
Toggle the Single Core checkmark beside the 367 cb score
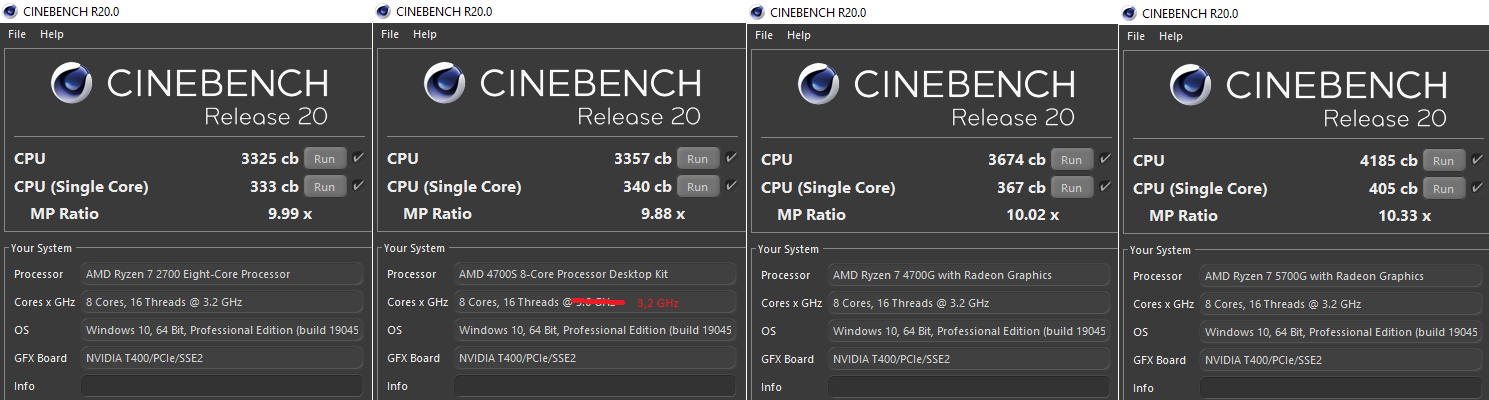[x=1105, y=187]
